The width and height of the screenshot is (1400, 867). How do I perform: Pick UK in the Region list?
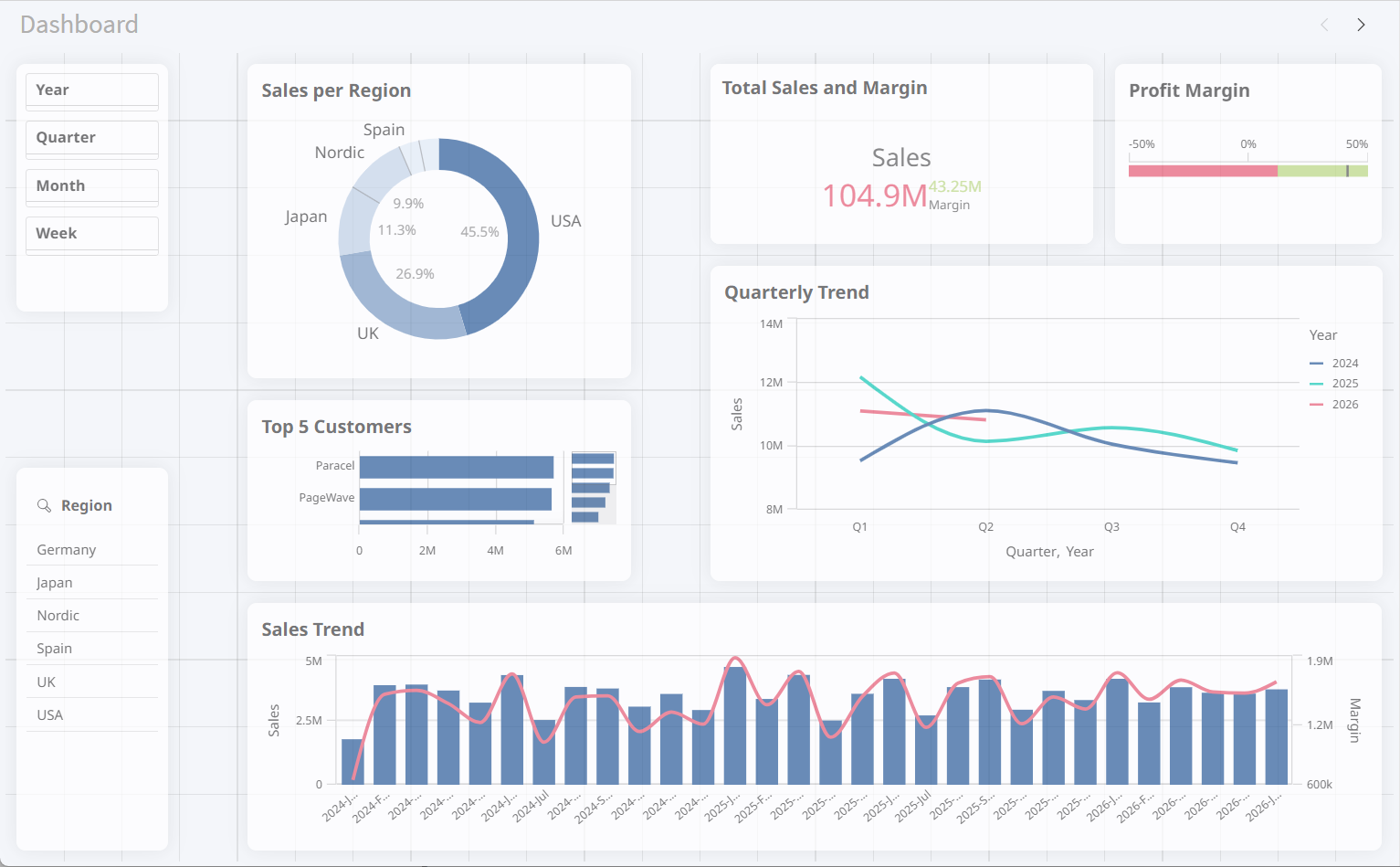[92, 682]
